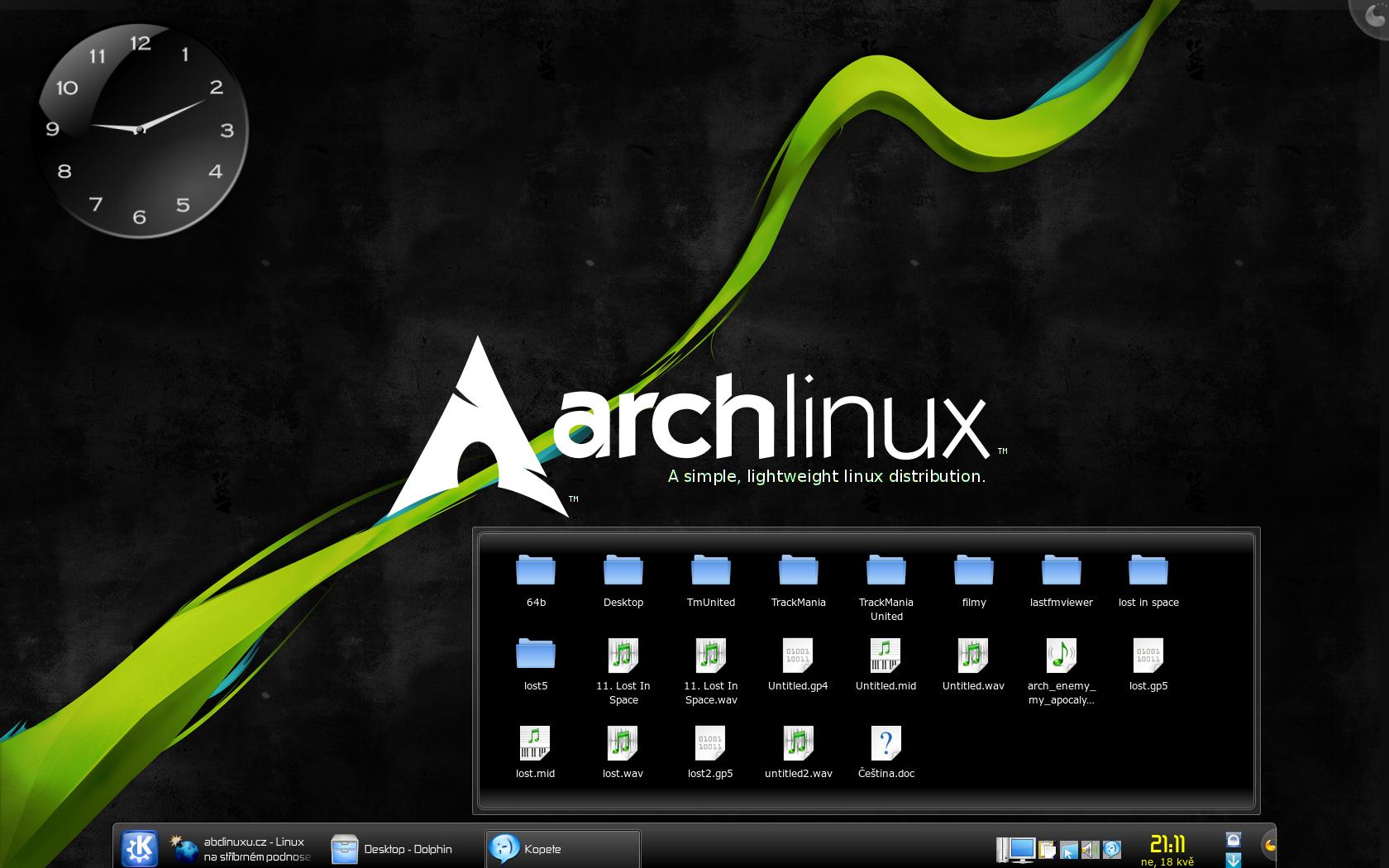Select the 11. Lost In Space.wav file
This screenshot has height=868, width=1389.
click(x=711, y=671)
